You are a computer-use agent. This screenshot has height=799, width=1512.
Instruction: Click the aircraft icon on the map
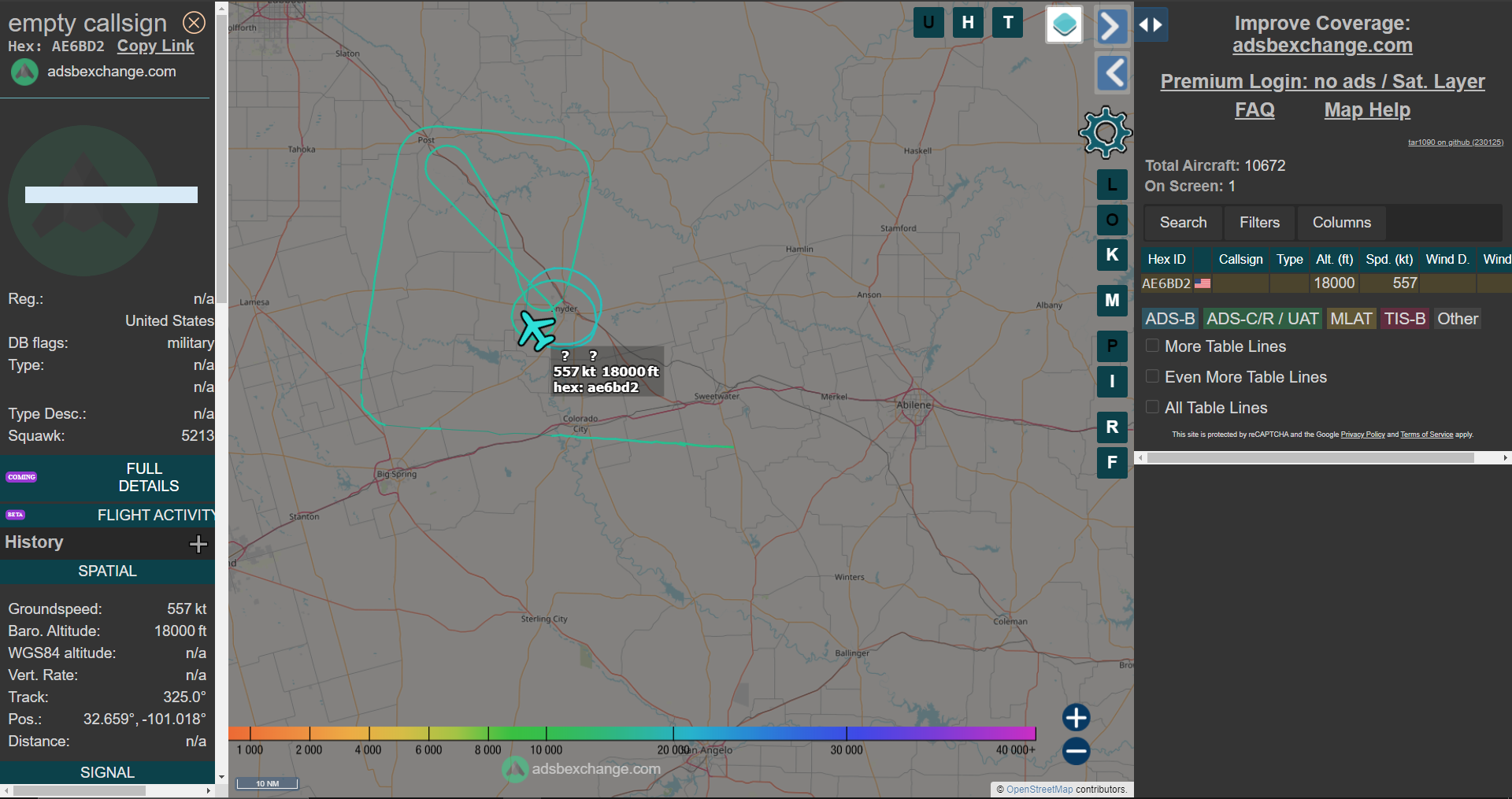[537, 331]
